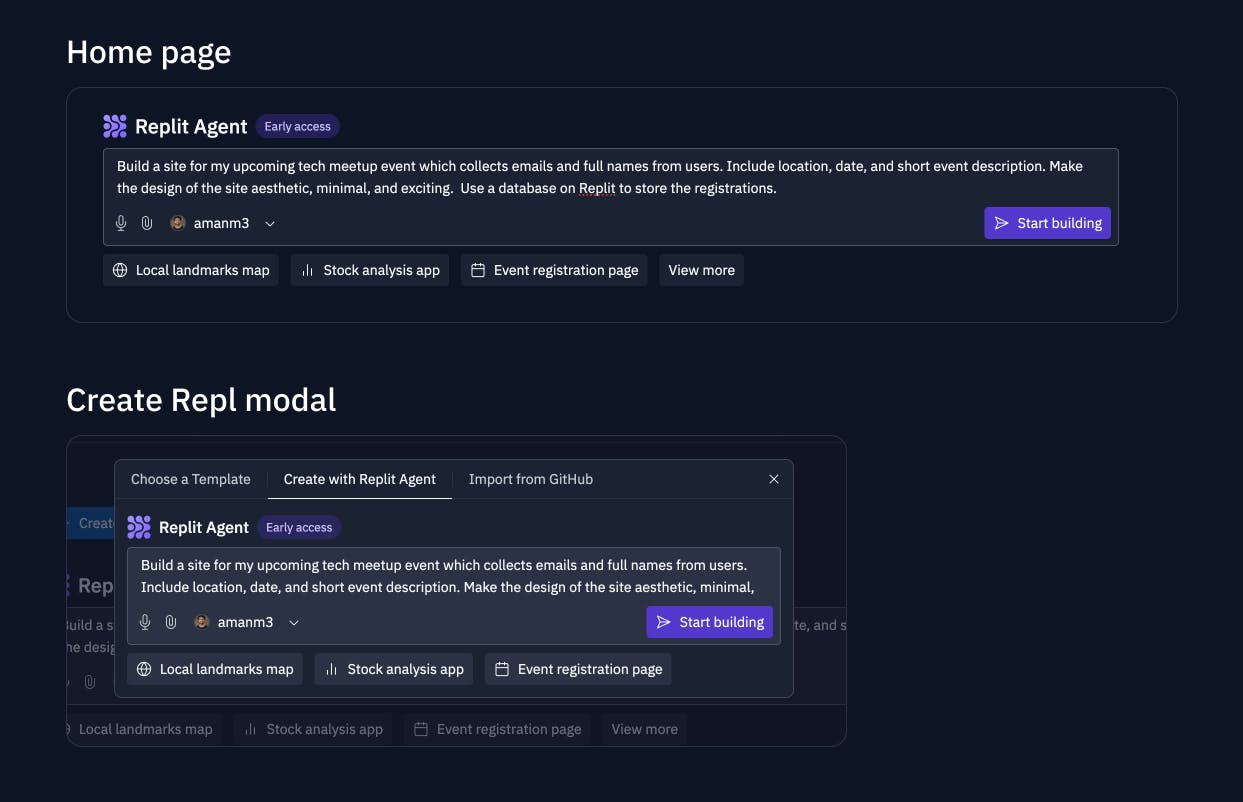This screenshot has height=802, width=1243.
Task: Pick Stock analysis app suggestion in the modal
Action: click(394, 669)
